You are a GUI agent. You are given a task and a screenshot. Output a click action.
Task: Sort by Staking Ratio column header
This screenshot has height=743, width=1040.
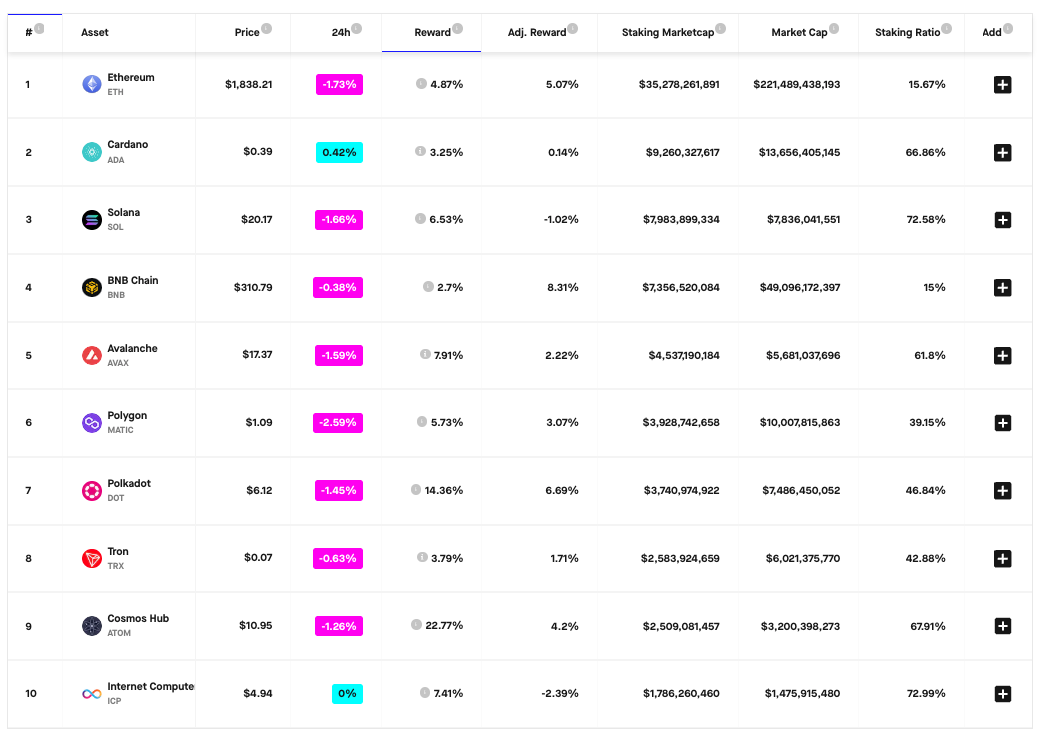click(x=907, y=33)
